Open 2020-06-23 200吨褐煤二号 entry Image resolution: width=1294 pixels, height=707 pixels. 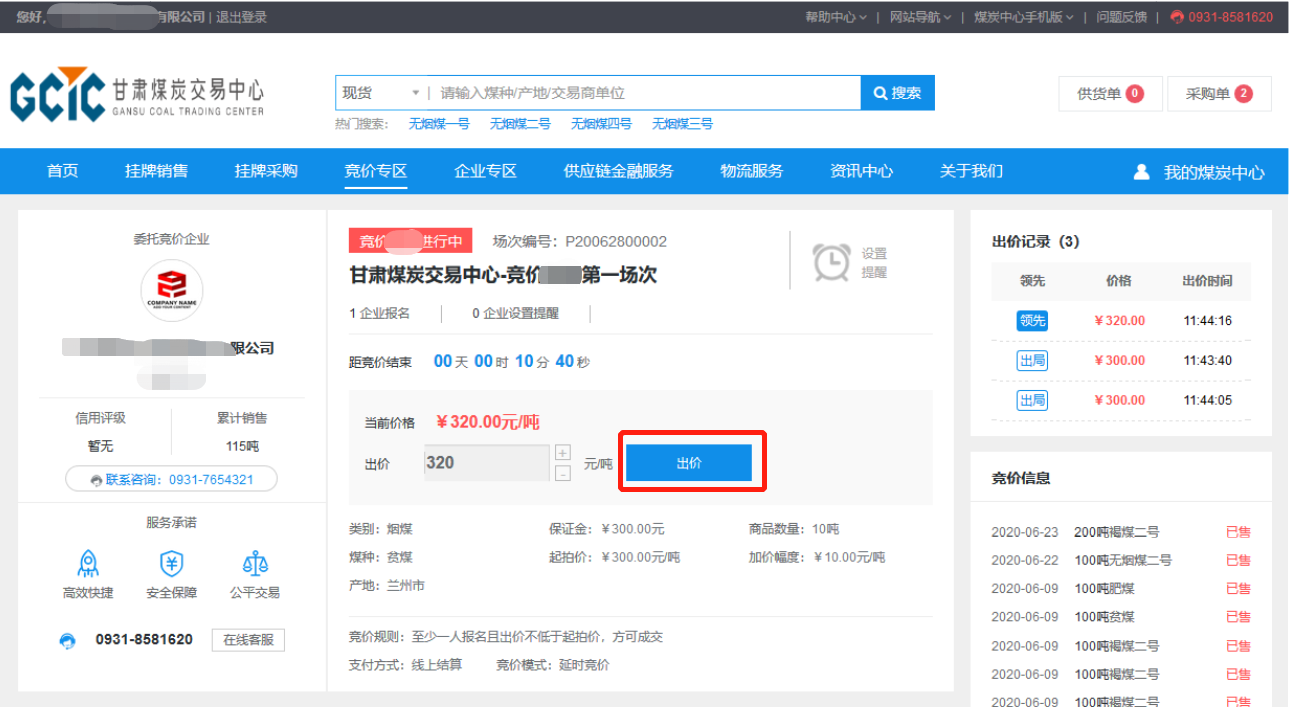coord(1120,532)
